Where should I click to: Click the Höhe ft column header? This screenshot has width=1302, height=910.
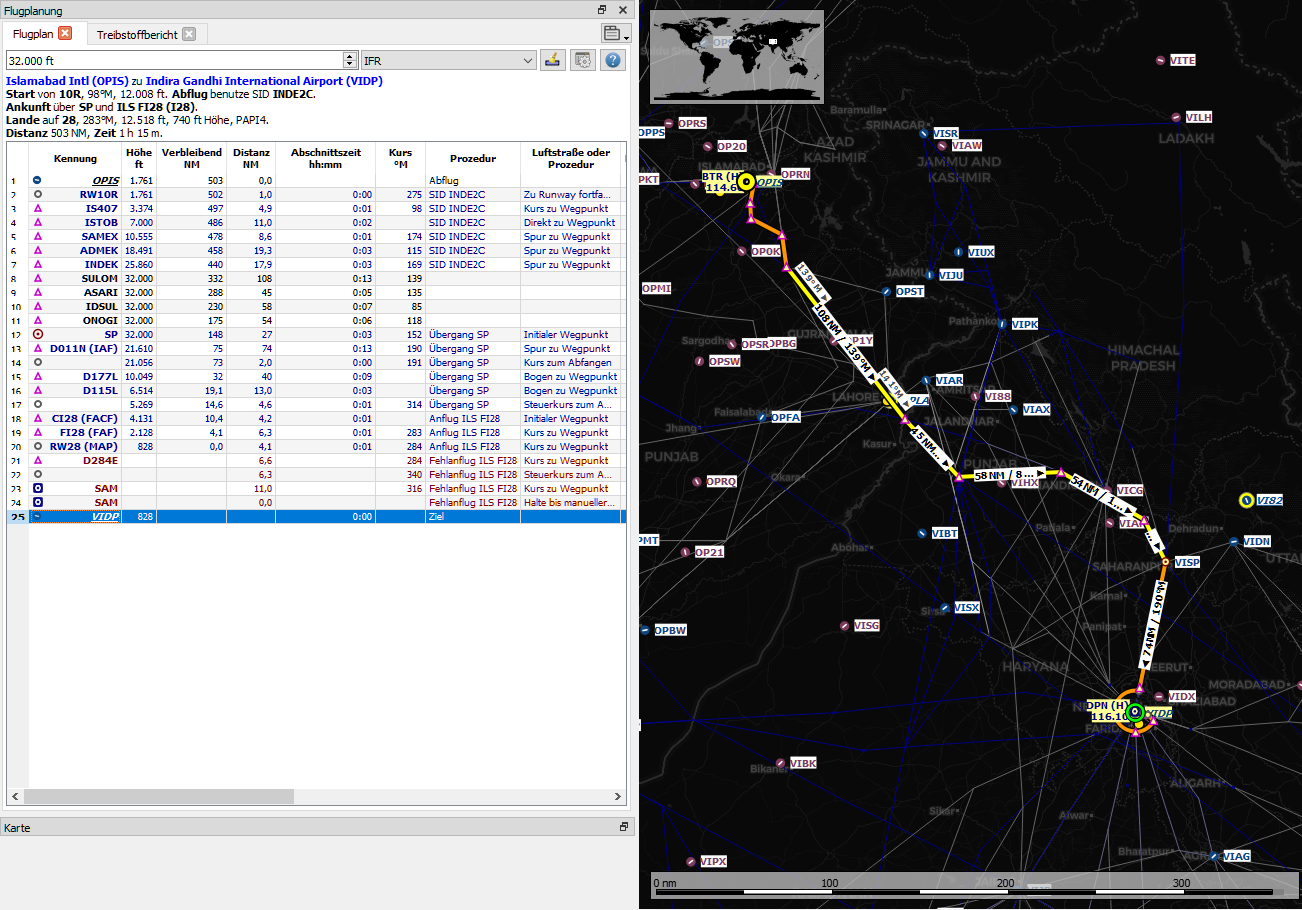pos(139,158)
